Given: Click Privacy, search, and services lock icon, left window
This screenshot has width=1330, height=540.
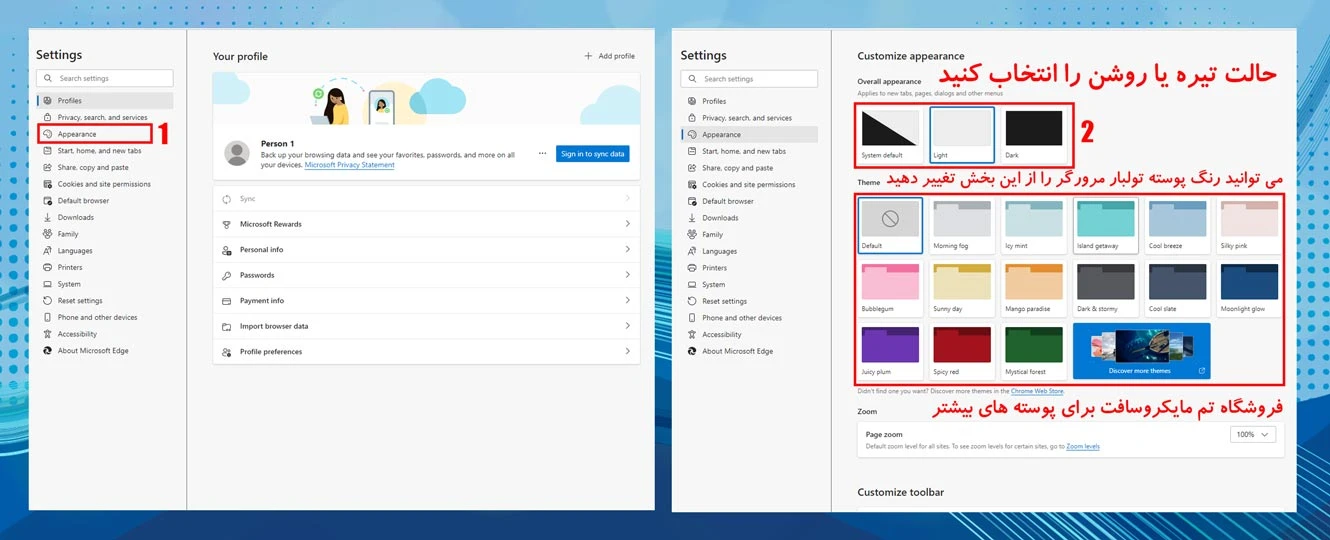Looking at the screenshot, I should coord(47,118).
